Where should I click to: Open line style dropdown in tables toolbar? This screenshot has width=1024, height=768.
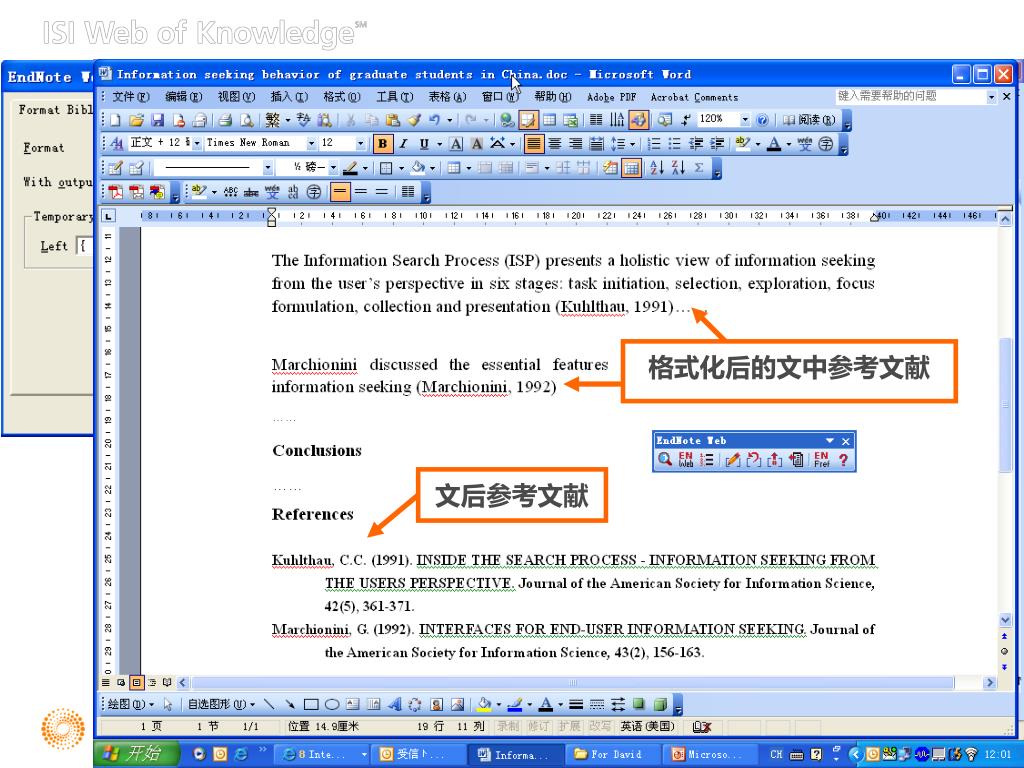[x=268, y=168]
